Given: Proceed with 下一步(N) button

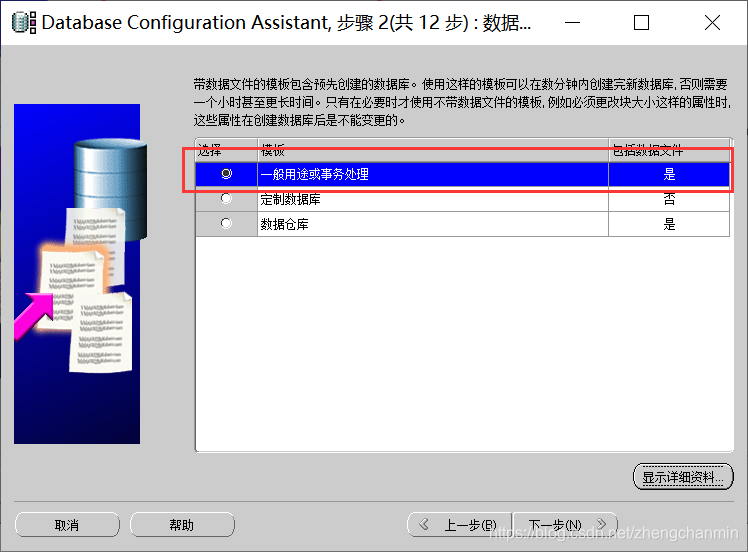Looking at the screenshot, I should click(x=565, y=525).
